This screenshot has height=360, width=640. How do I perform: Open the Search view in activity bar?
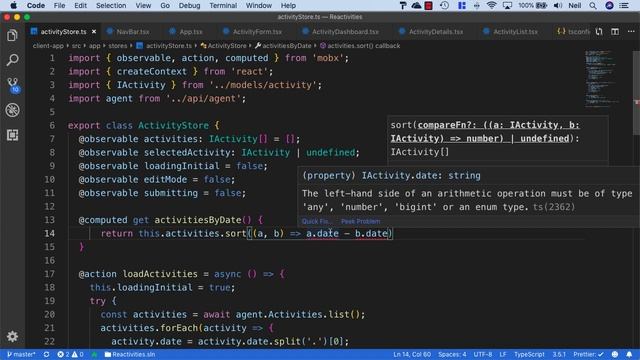click(12, 60)
